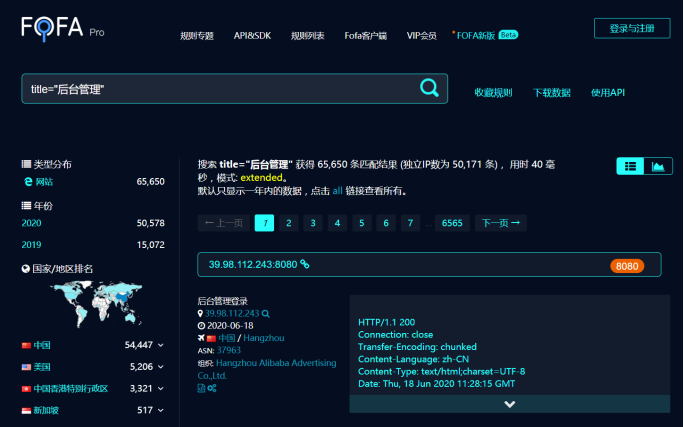Click the 下载数据 link
This screenshot has height=427, width=684.
tap(551, 92)
